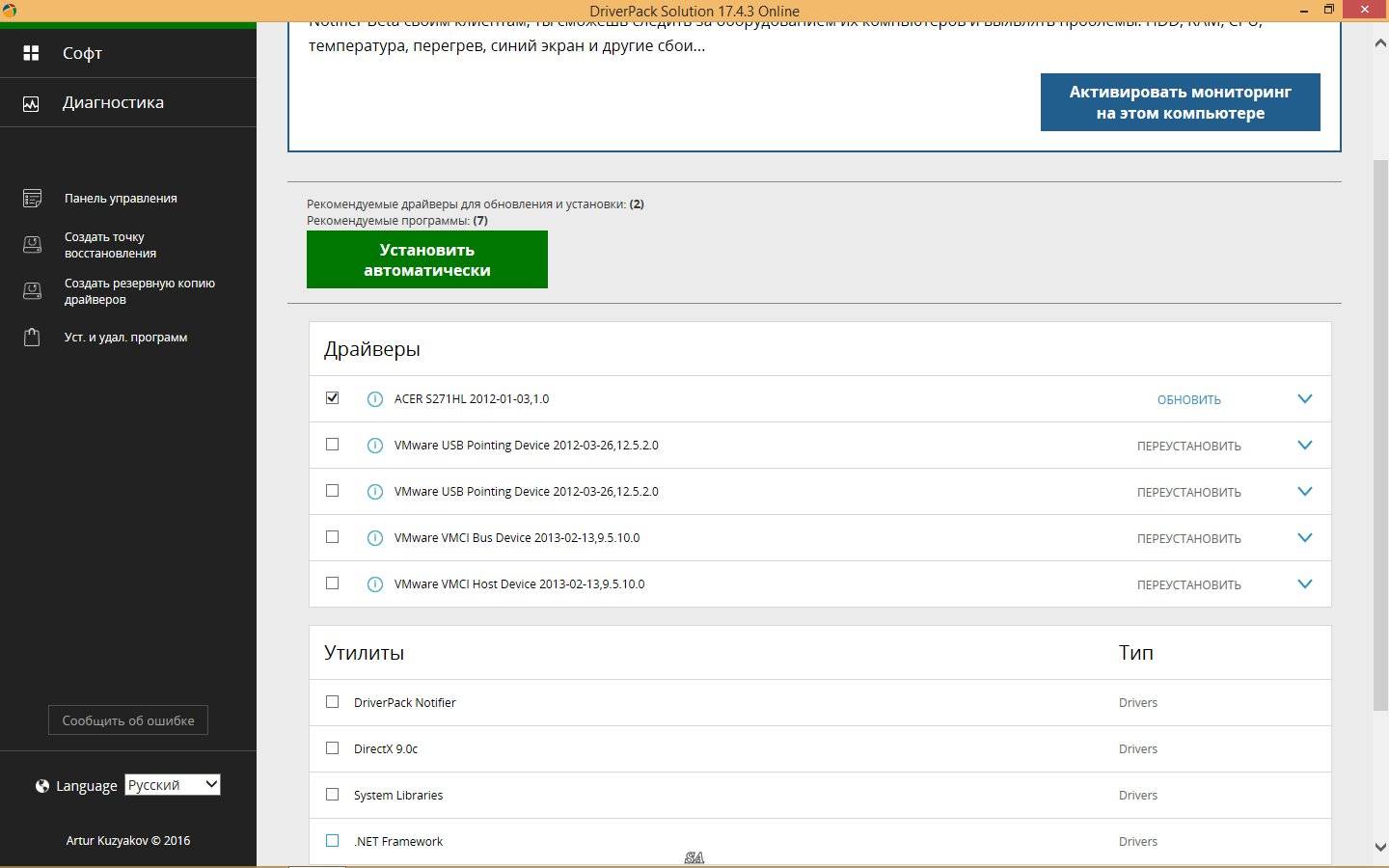Viewport: 1389px width, 868px height.
Task: Expand chevron for VMware VMCI Host Device
Action: (x=1305, y=584)
